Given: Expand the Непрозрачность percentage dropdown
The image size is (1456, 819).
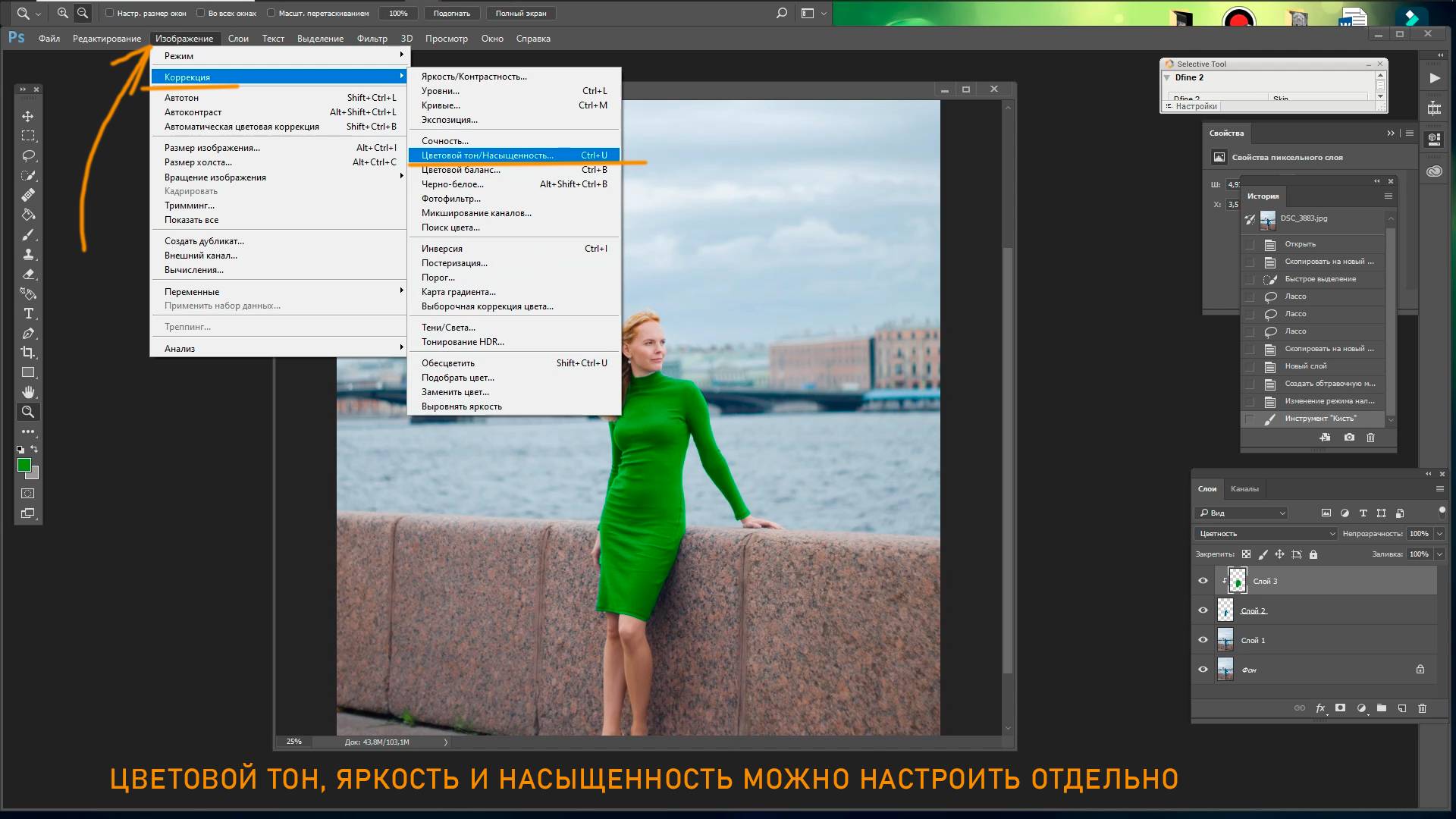Looking at the screenshot, I should [1439, 533].
